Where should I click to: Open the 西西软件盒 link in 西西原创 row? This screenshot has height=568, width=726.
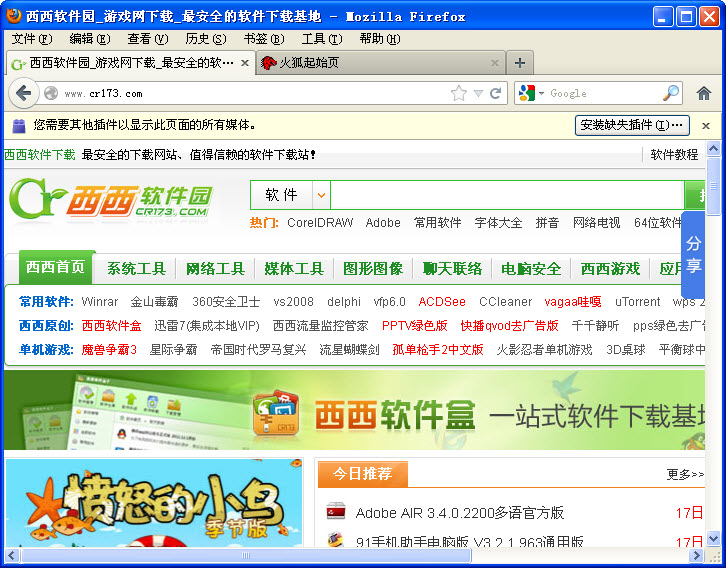tap(112, 326)
